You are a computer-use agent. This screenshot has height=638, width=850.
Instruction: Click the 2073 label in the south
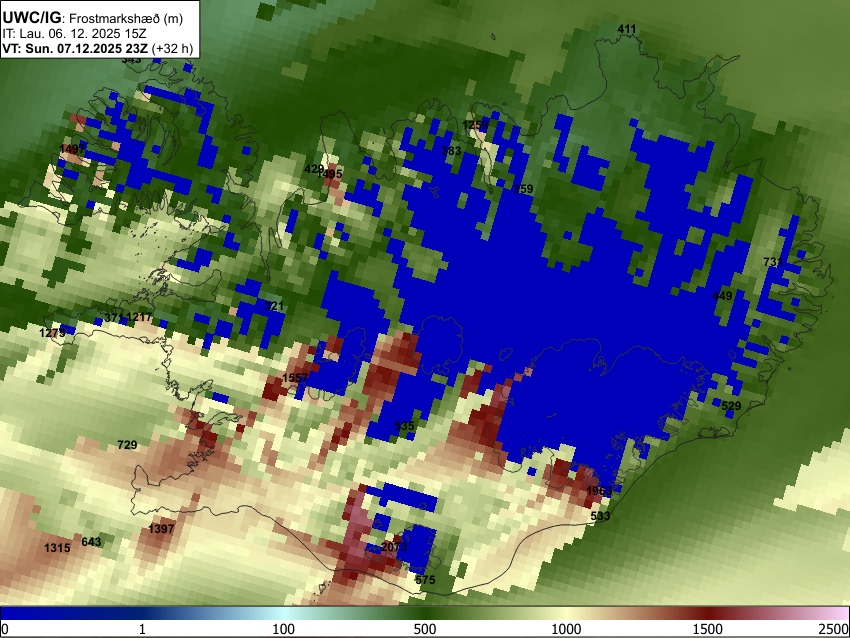(x=394, y=547)
